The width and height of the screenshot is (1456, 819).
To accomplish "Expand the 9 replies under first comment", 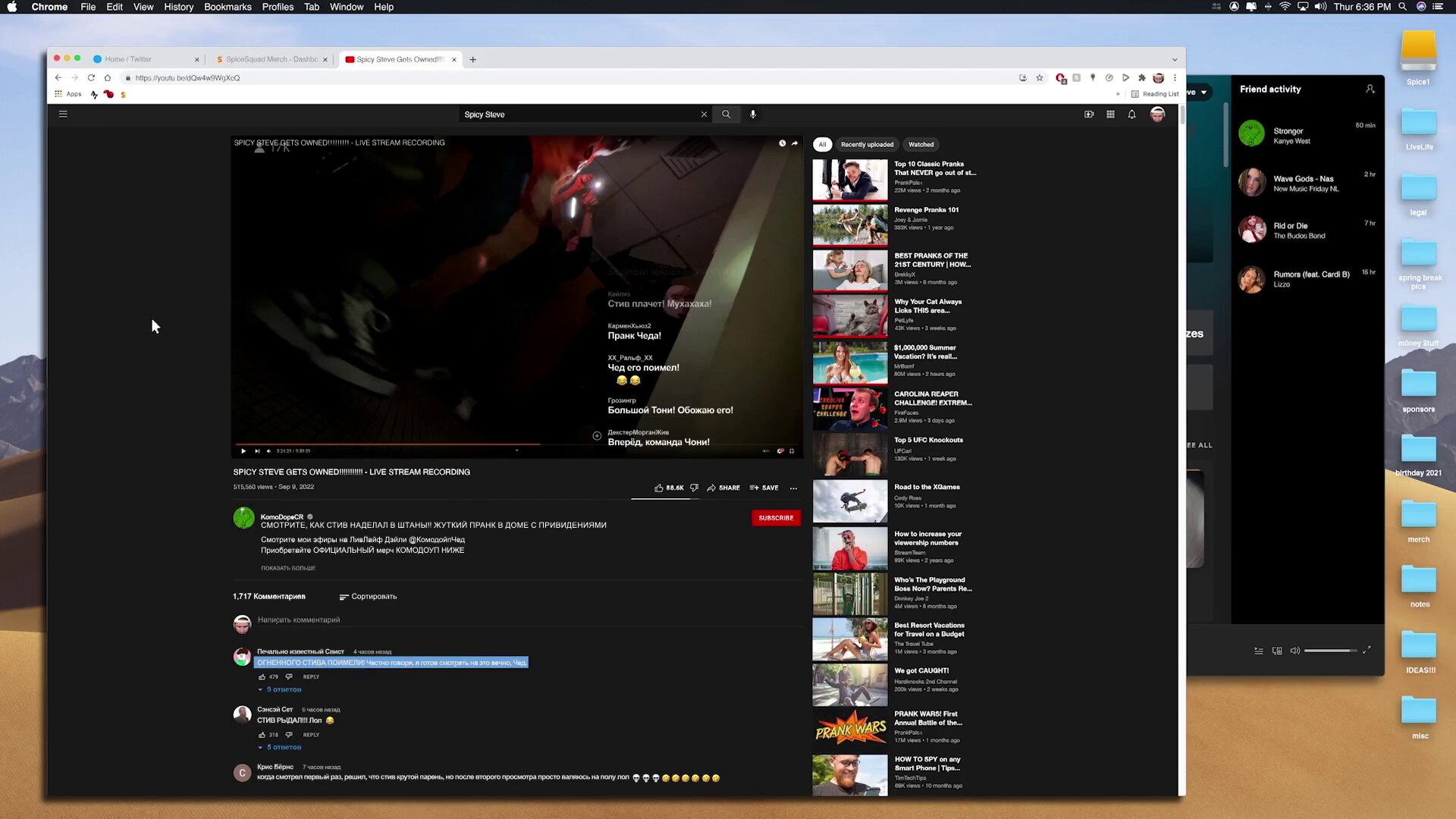I will [x=282, y=690].
